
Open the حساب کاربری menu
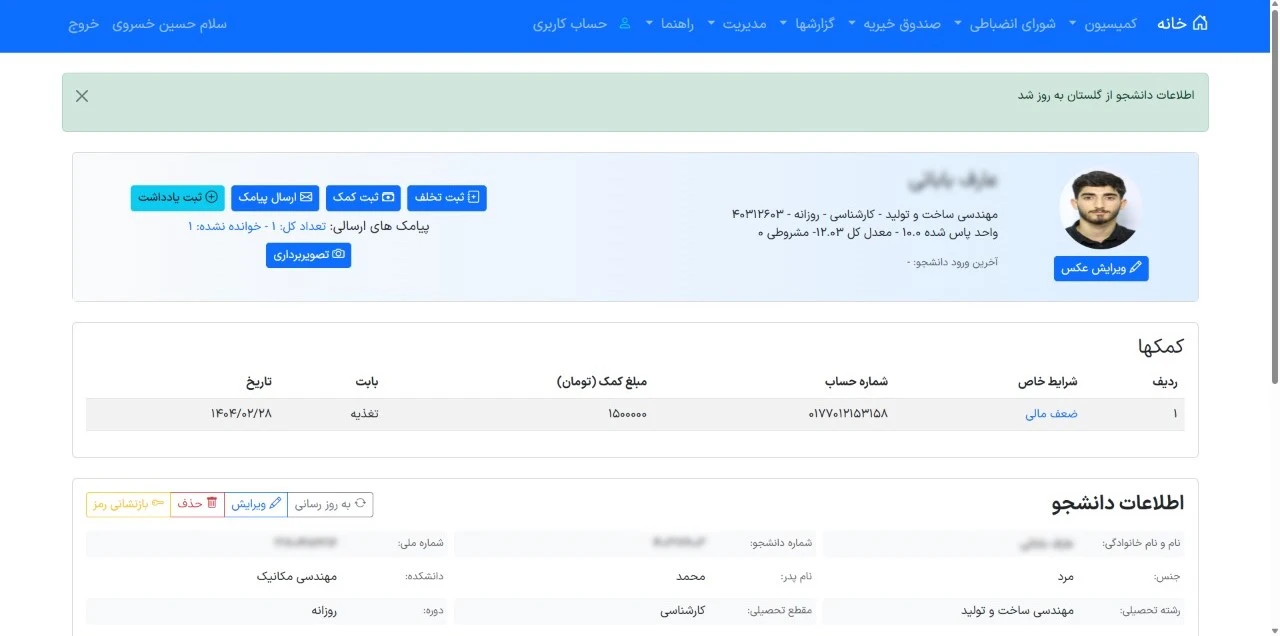pyautogui.click(x=570, y=23)
